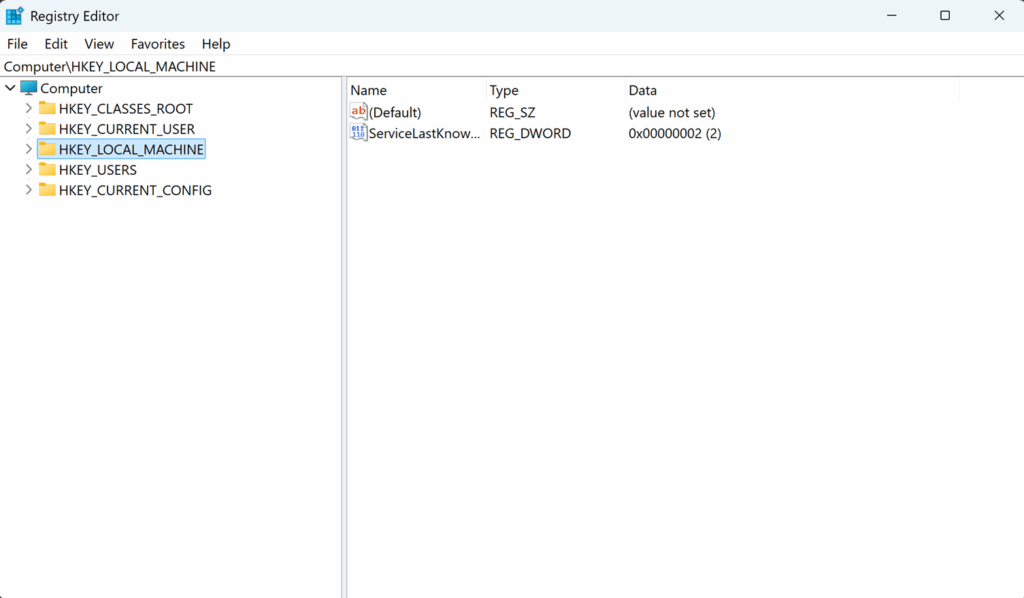Click the (Default) string value icon
The image size is (1024, 598).
point(359,112)
